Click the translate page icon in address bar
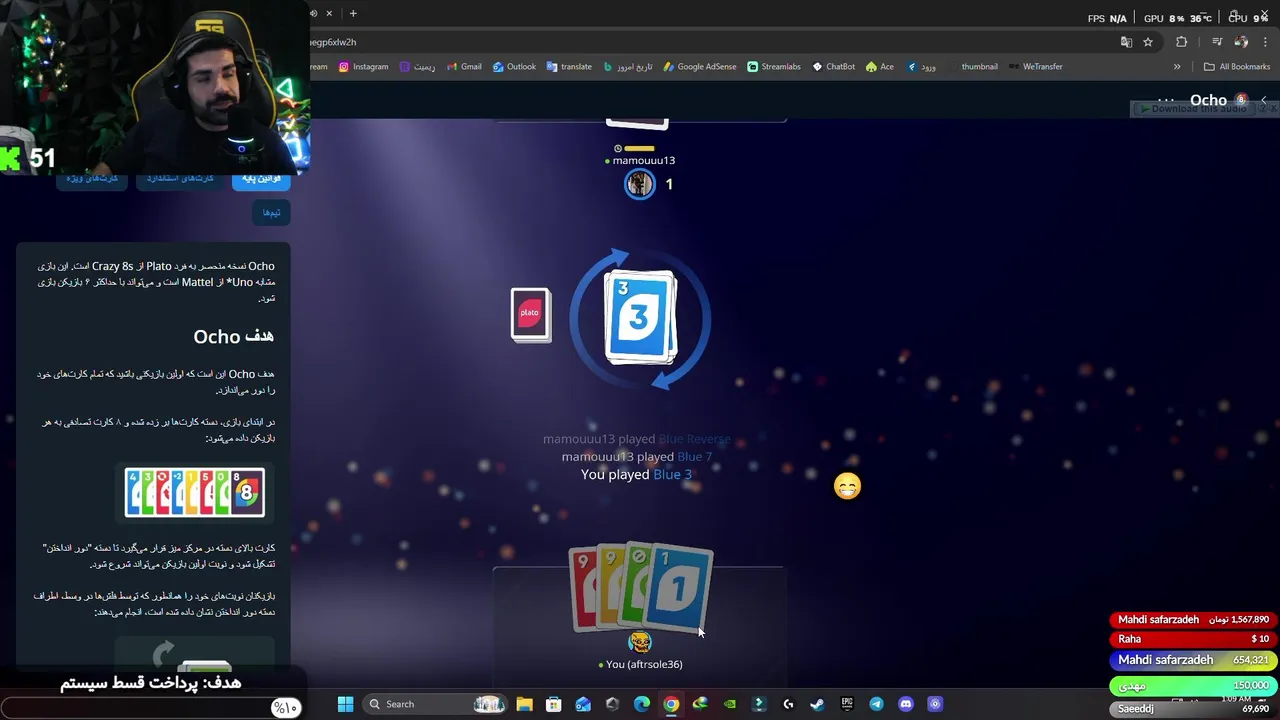The image size is (1280, 720). coord(1126,42)
